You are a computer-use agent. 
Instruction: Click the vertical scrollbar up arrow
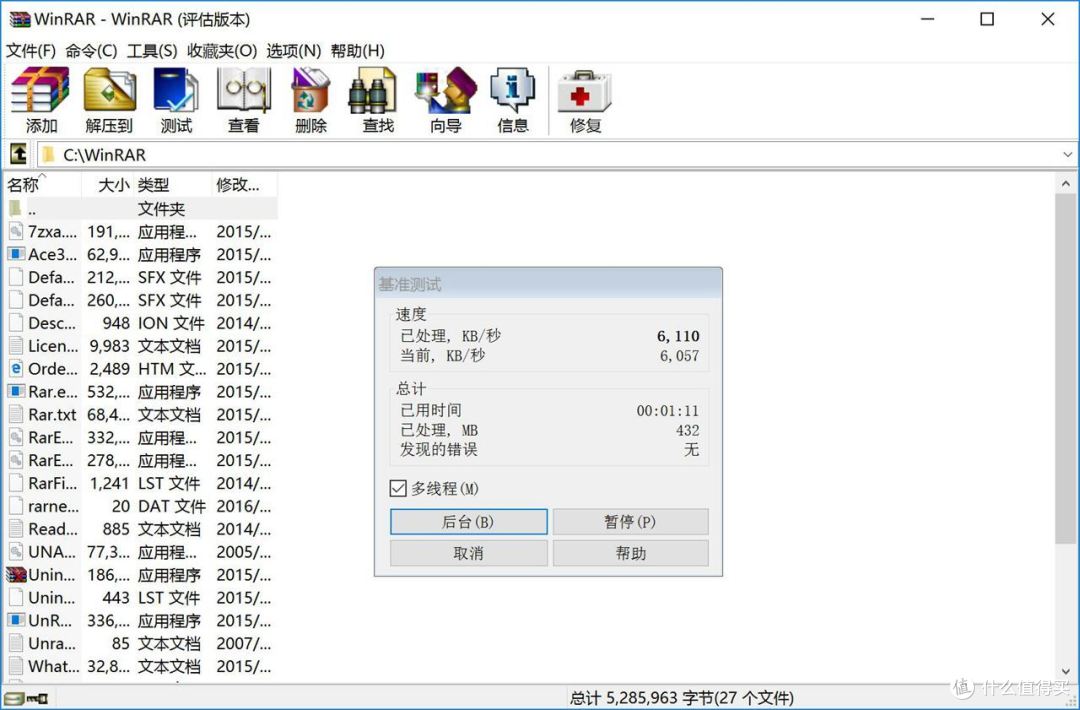point(1066,183)
